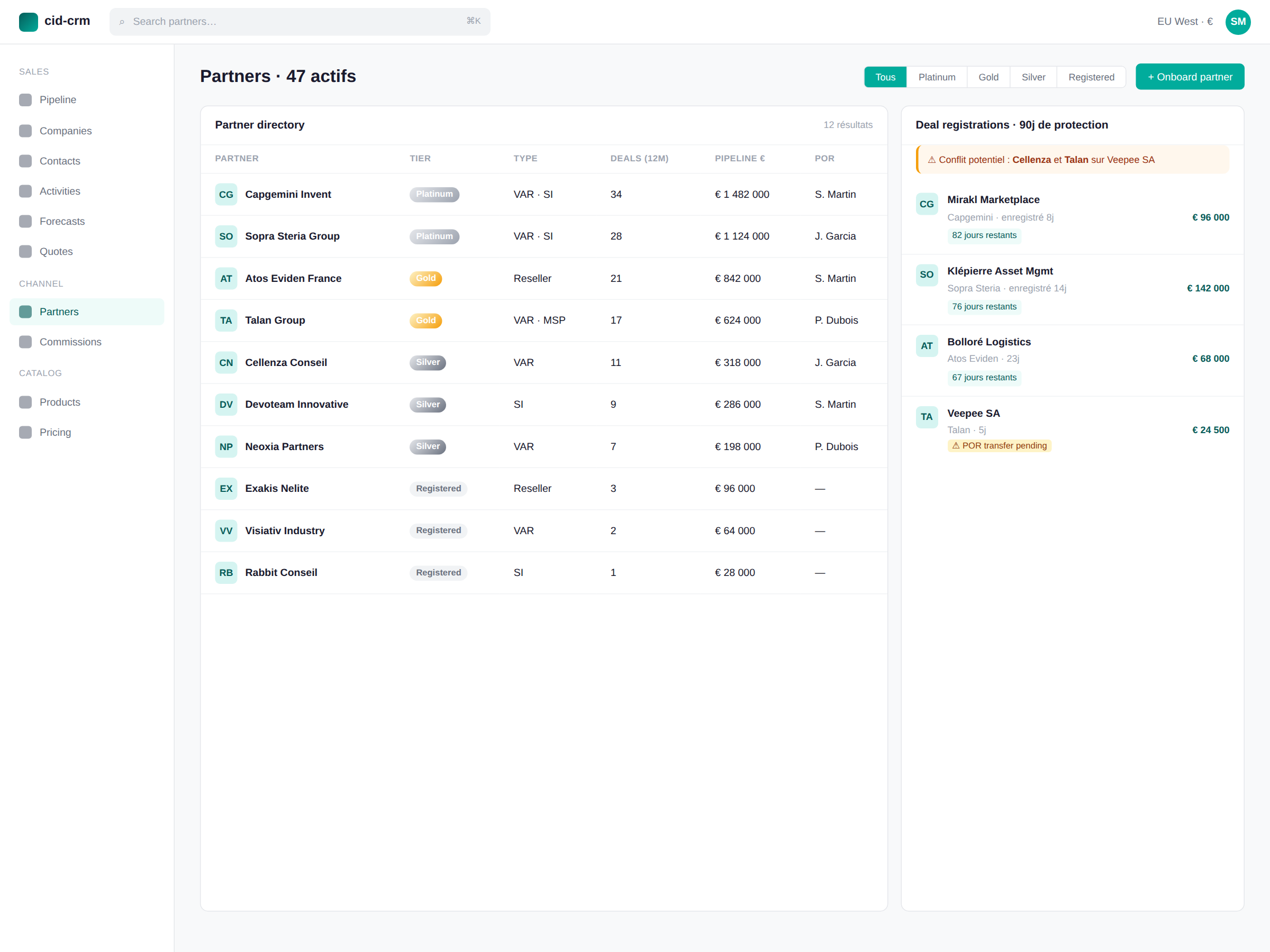The height and width of the screenshot is (952, 1270).
Task: Open Commissions in the Channel section
Action: click(x=87, y=342)
